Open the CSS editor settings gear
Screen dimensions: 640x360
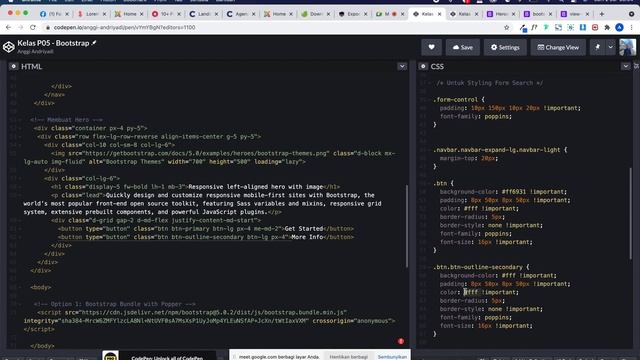(423, 66)
